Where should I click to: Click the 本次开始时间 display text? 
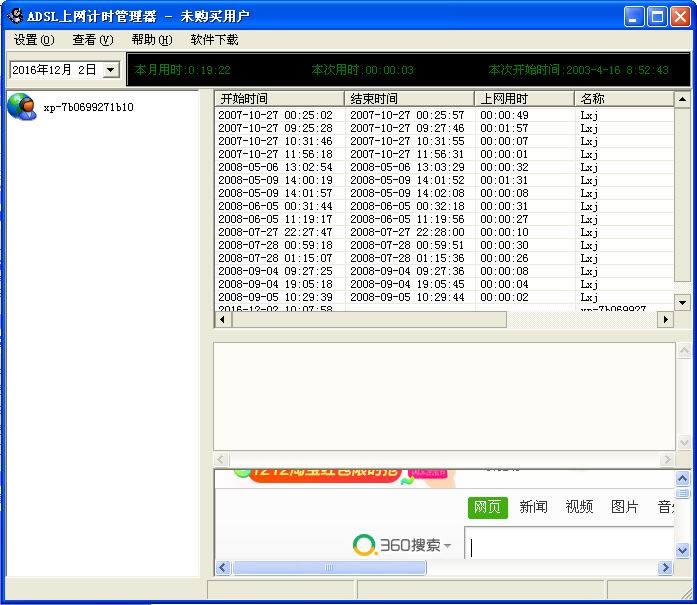click(578, 70)
